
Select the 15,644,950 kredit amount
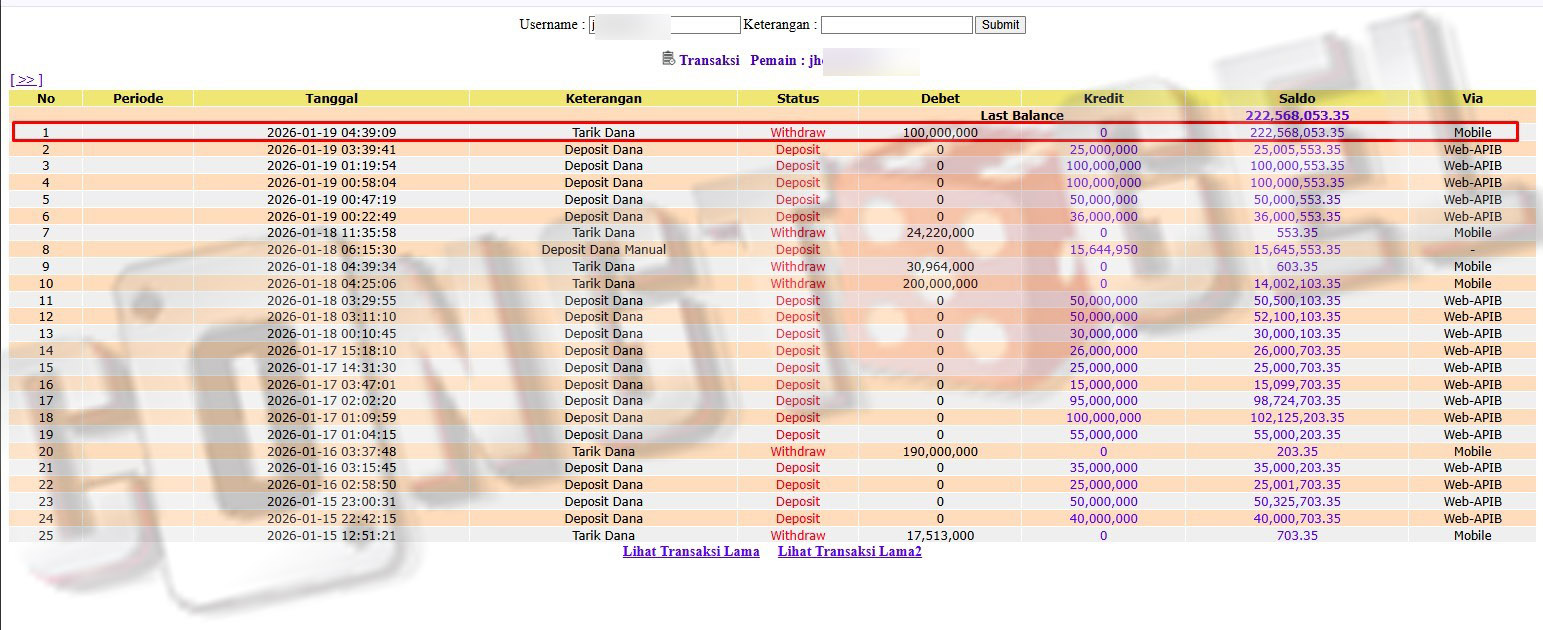tap(1103, 250)
